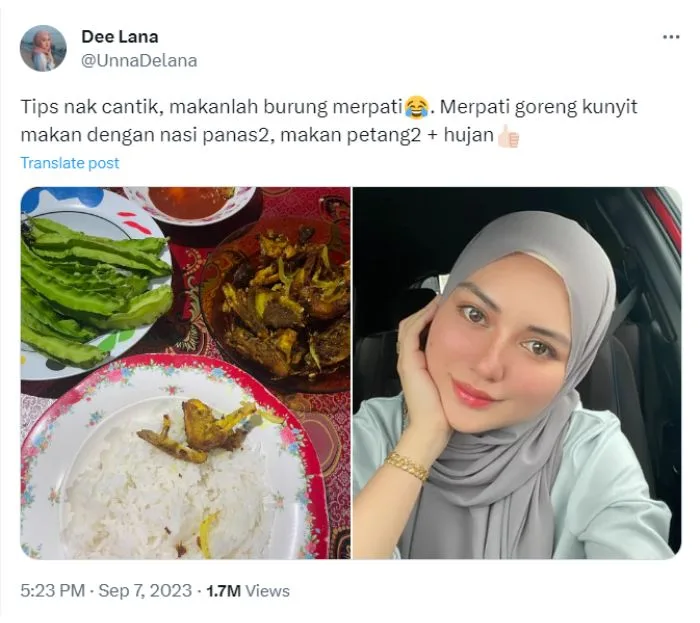Click the word Views in the footer

pyautogui.click(x=267, y=591)
